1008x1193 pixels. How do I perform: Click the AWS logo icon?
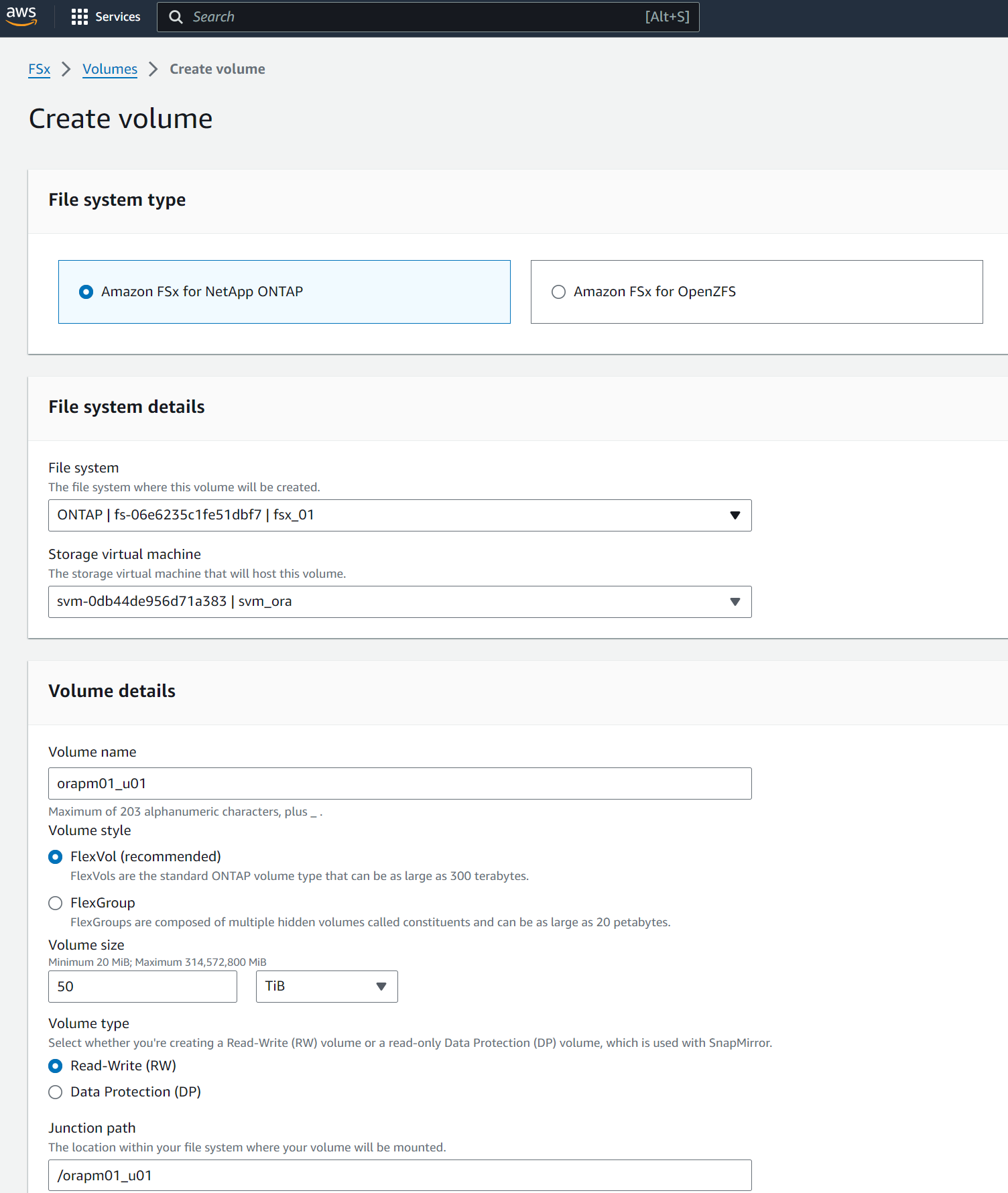21,16
